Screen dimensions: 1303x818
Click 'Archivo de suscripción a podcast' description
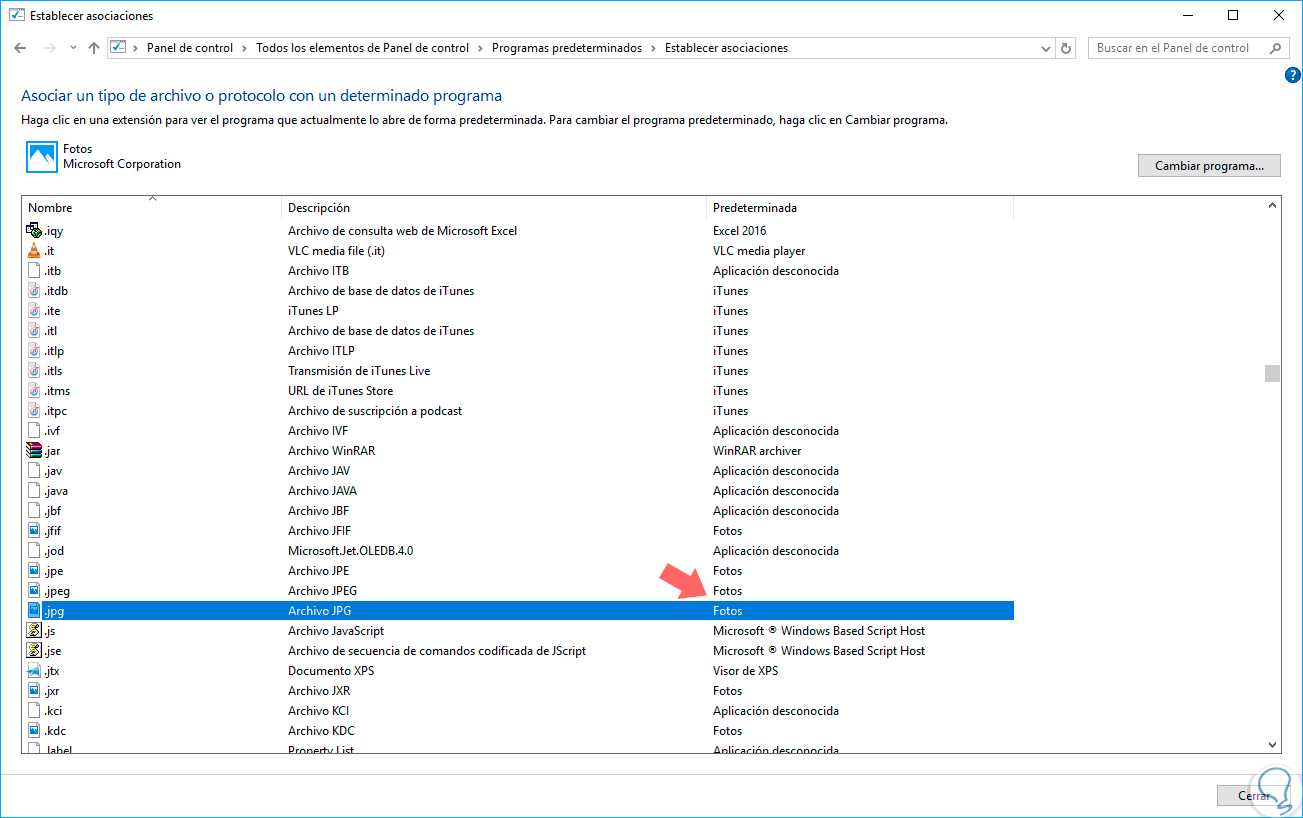click(375, 410)
